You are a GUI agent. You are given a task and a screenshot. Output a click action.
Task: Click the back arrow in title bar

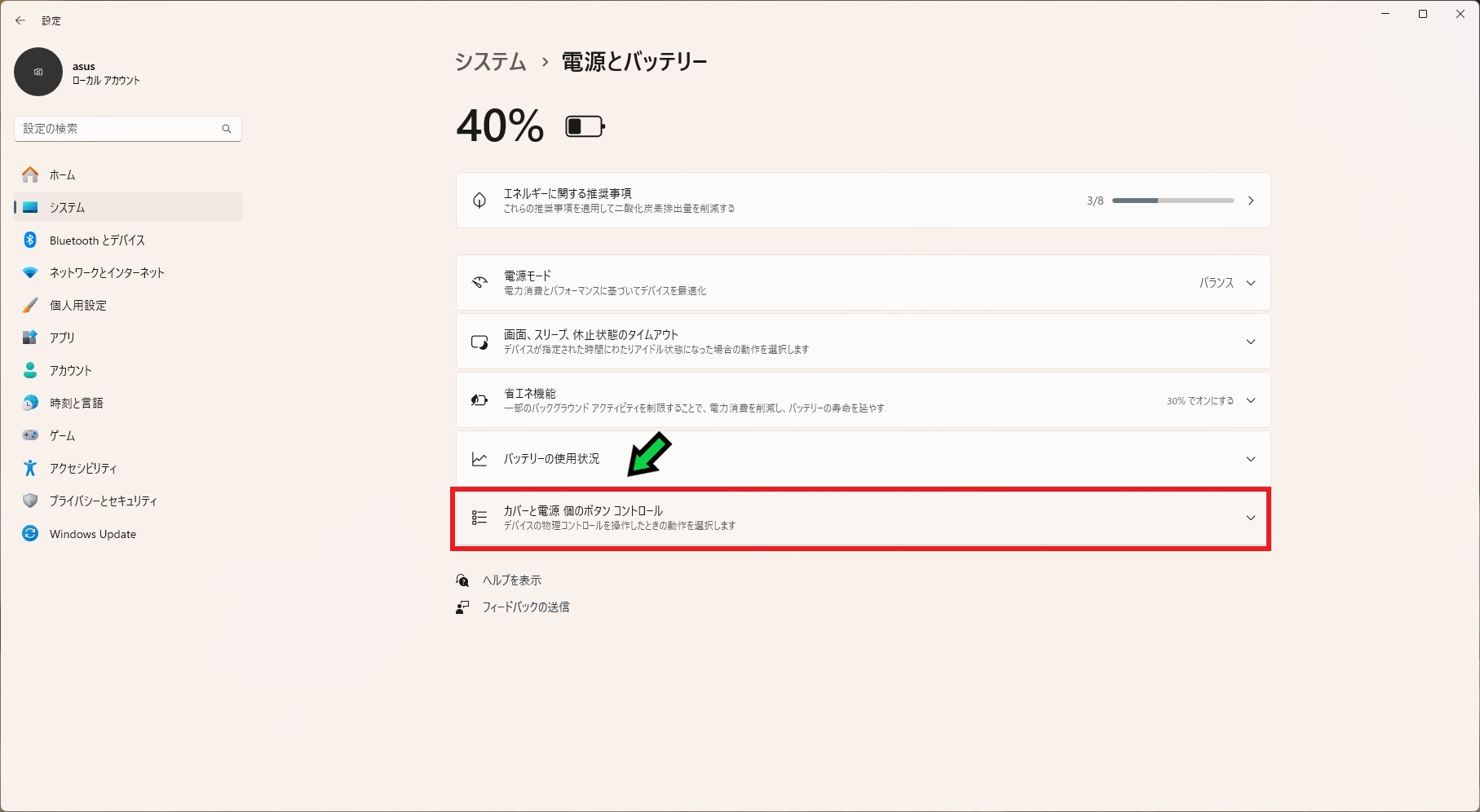click(x=20, y=20)
